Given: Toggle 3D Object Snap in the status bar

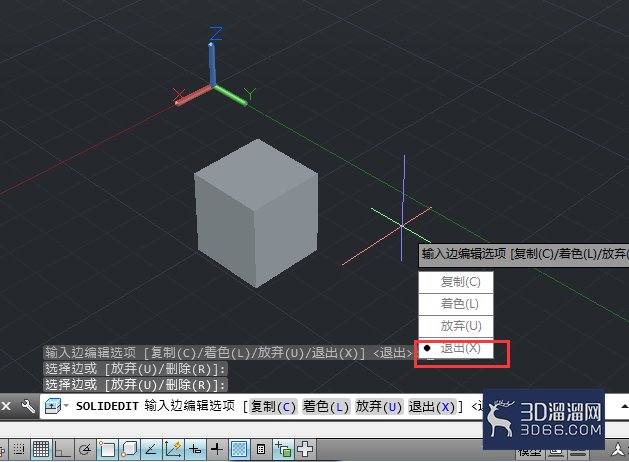Looking at the screenshot, I should [129, 449].
